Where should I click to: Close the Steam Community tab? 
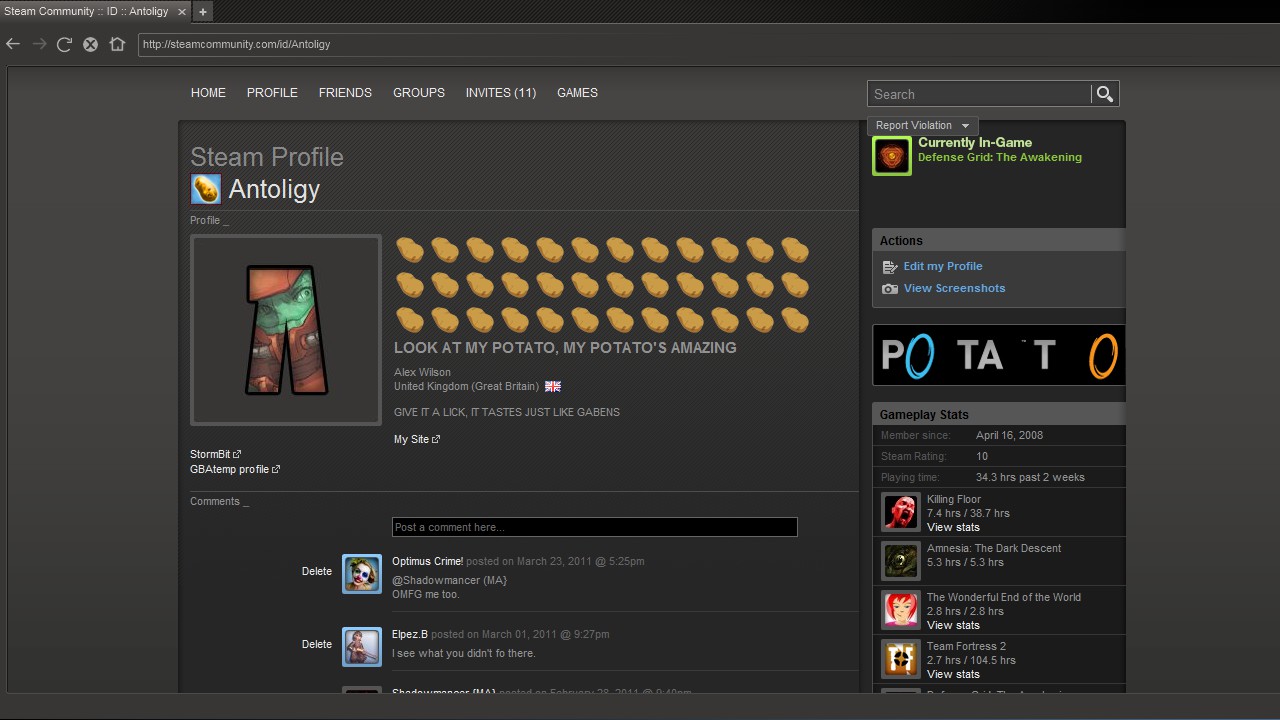point(181,11)
